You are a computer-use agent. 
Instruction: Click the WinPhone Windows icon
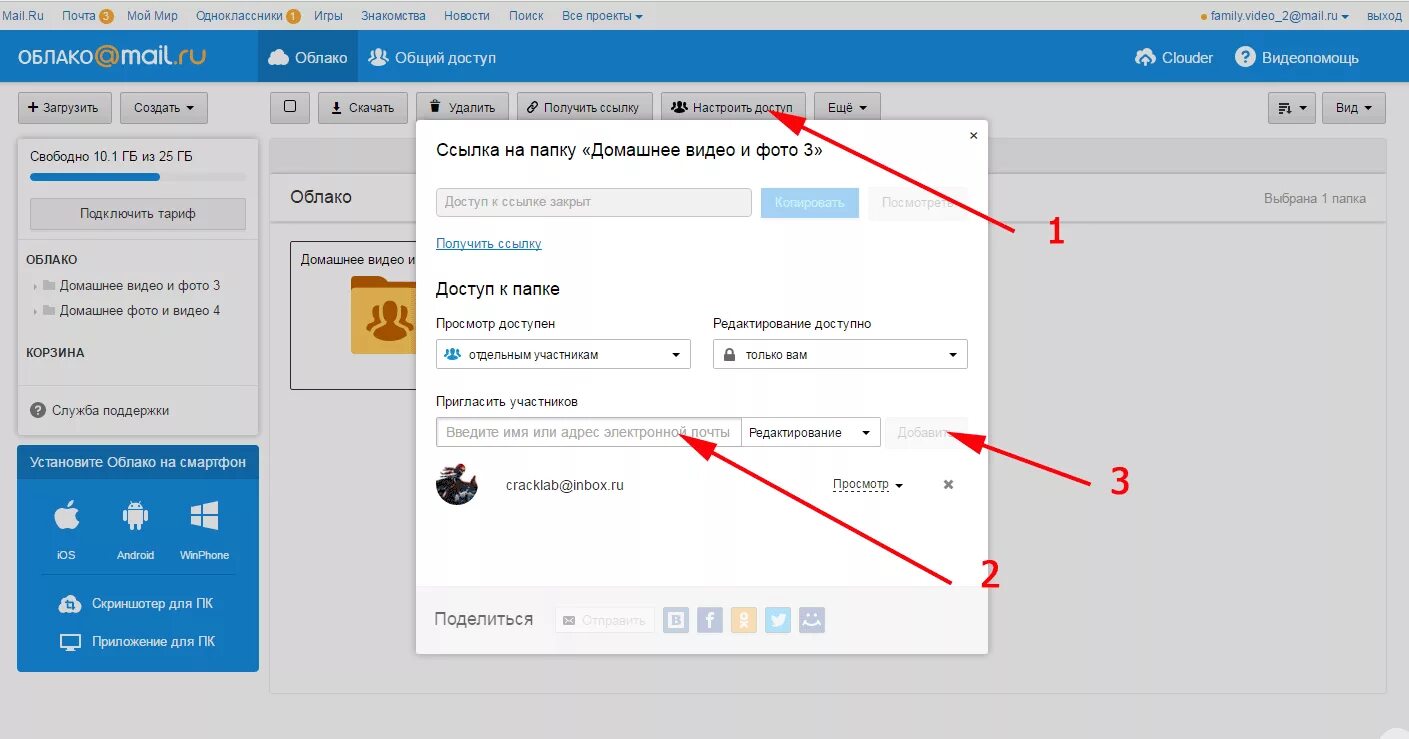(204, 517)
